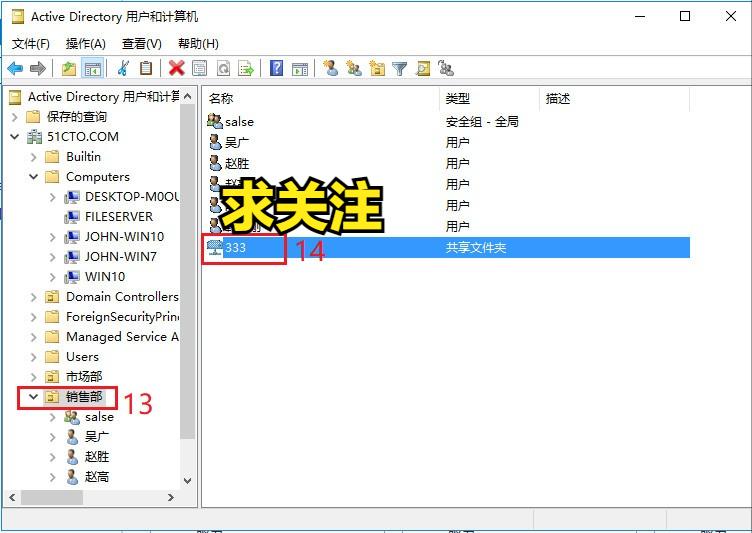
Task: Open the 文件(F) menu
Action: click(x=31, y=44)
